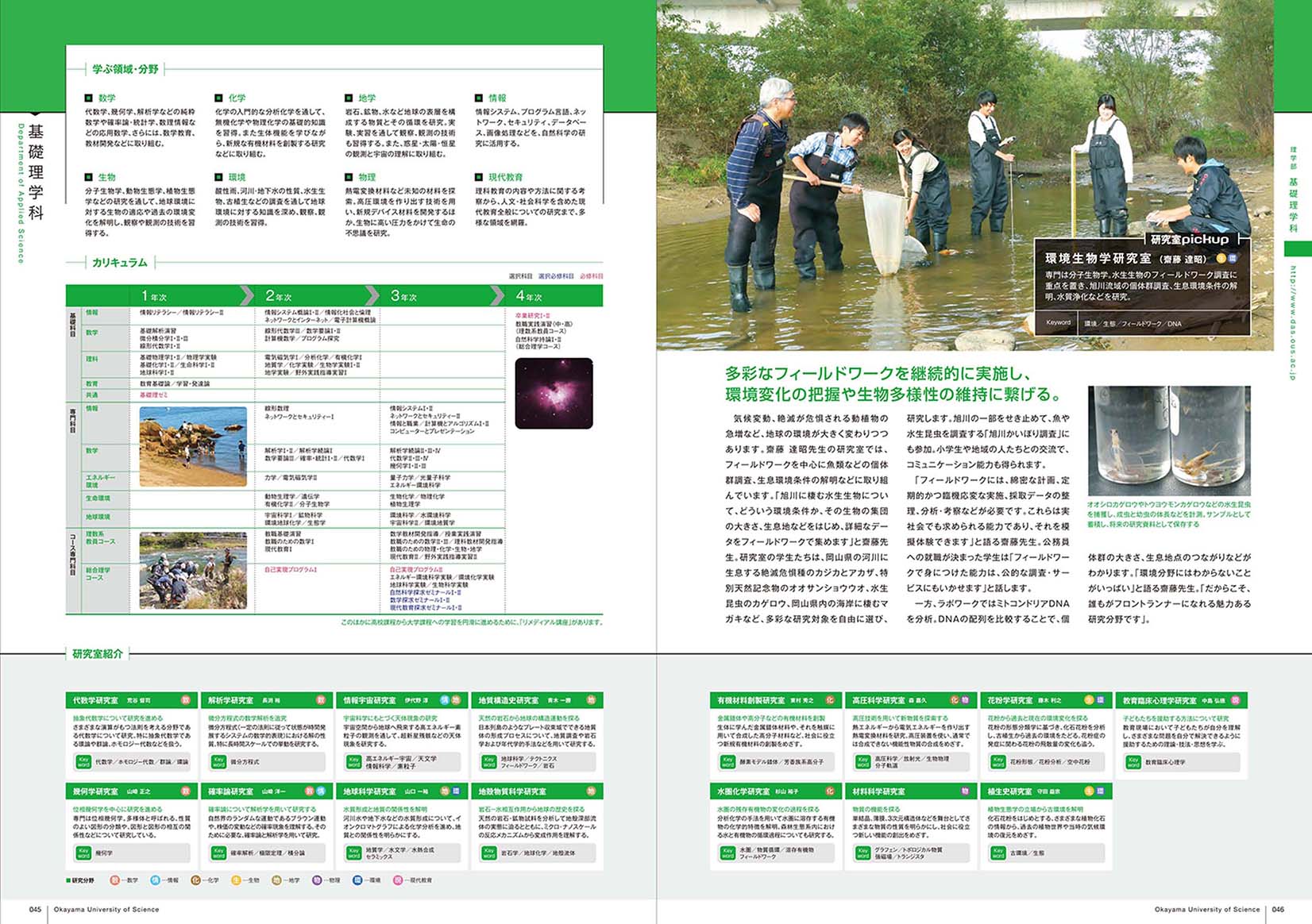Screen dimensions: 1312x924
Task: Click the 環境 field heading
Action: click(237, 178)
